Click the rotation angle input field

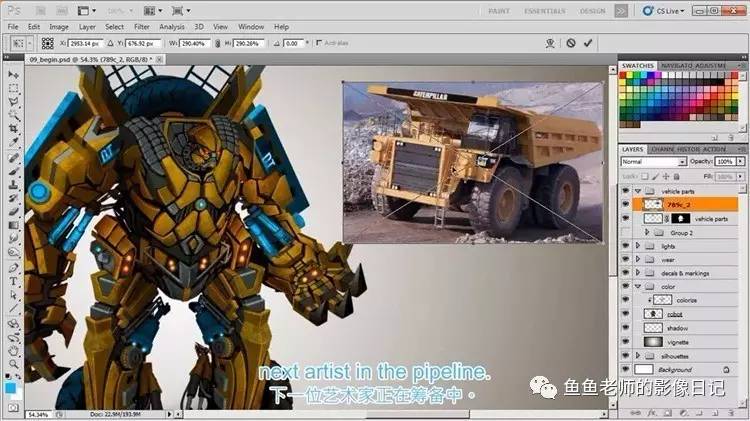293,43
